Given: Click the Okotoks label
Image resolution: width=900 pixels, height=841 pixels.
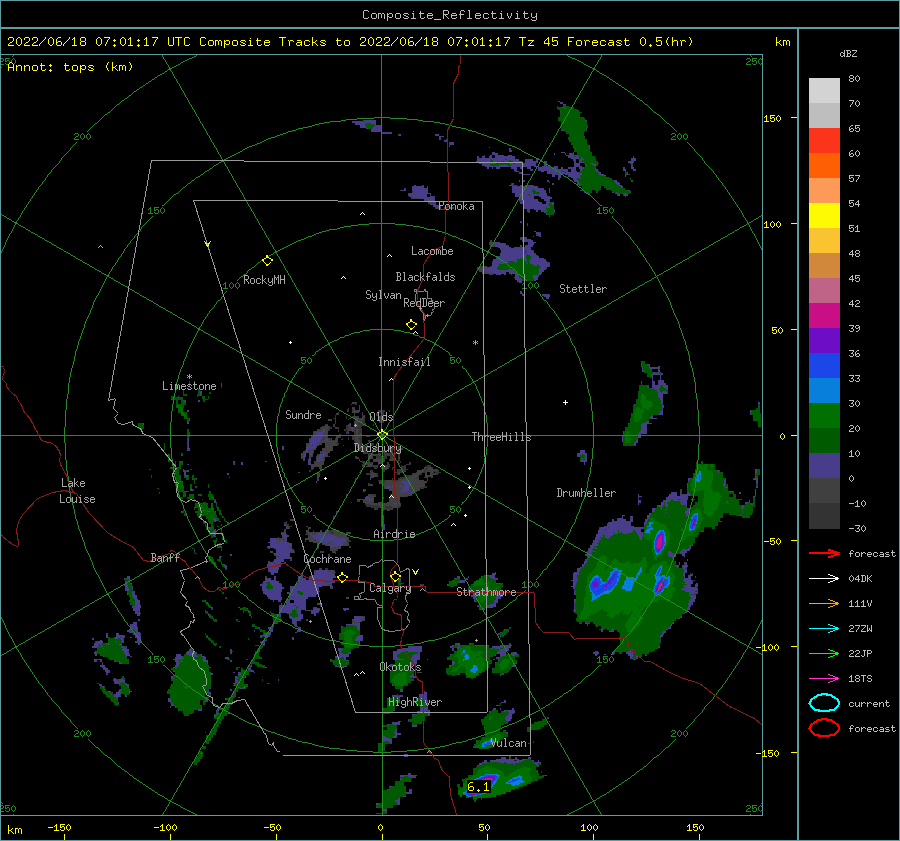Looking at the screenshot, I should pyautogui.click(x=400, y=667).
